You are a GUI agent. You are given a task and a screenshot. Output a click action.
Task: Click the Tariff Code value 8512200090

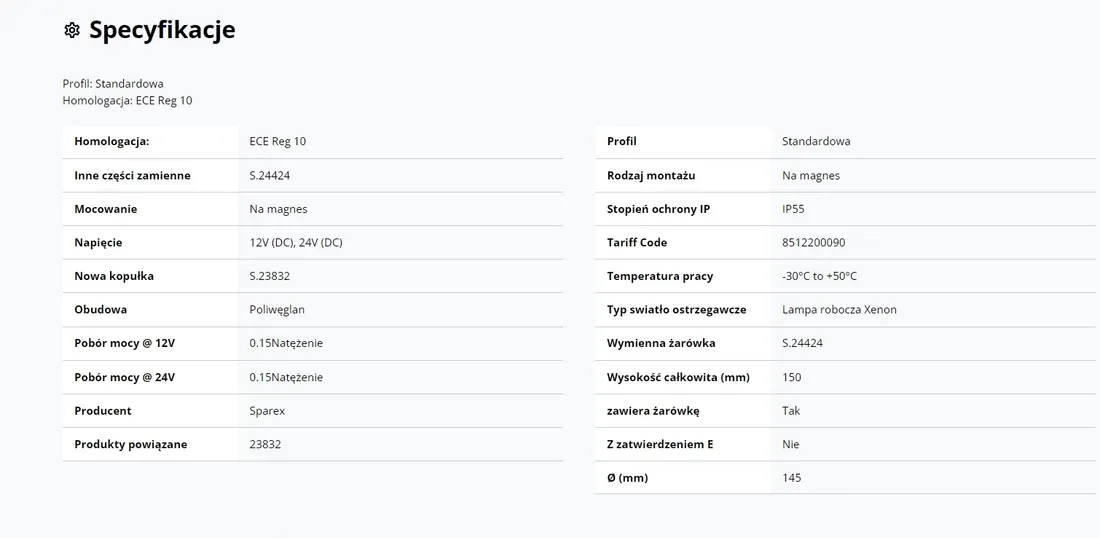tap(814, 243)
